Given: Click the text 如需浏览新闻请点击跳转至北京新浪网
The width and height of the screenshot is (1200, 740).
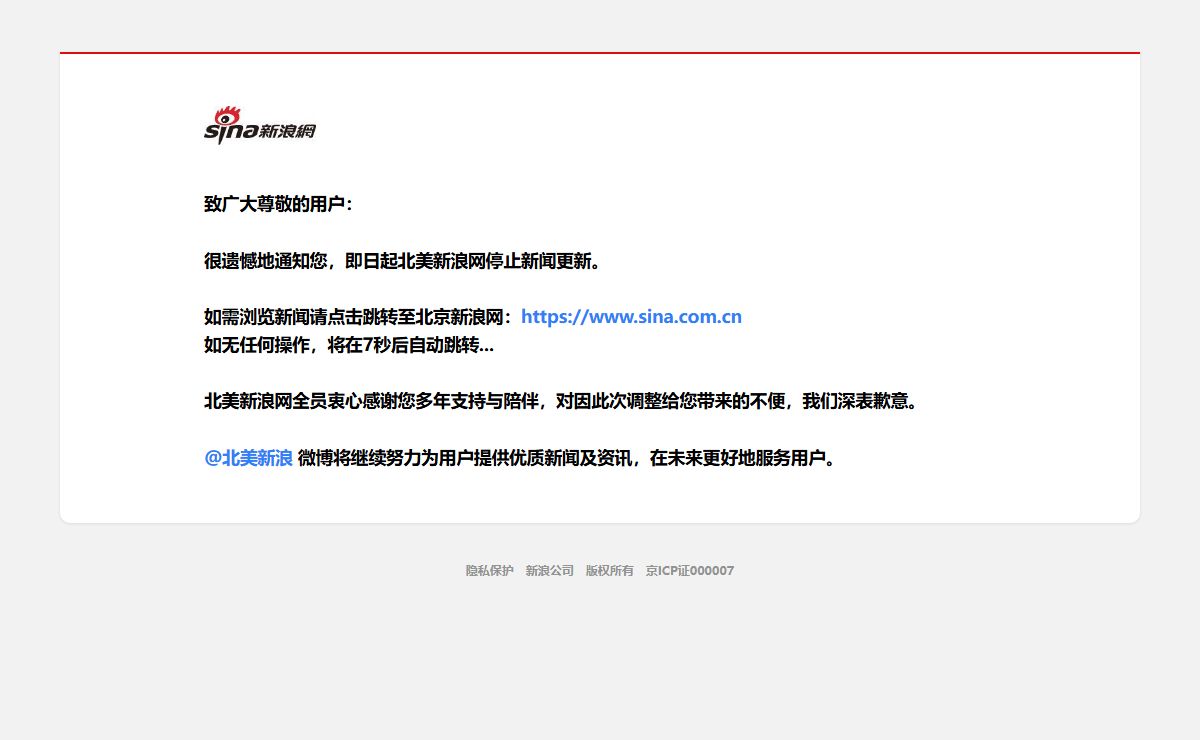Looking at the screenshot, I should tap(358, 317).
